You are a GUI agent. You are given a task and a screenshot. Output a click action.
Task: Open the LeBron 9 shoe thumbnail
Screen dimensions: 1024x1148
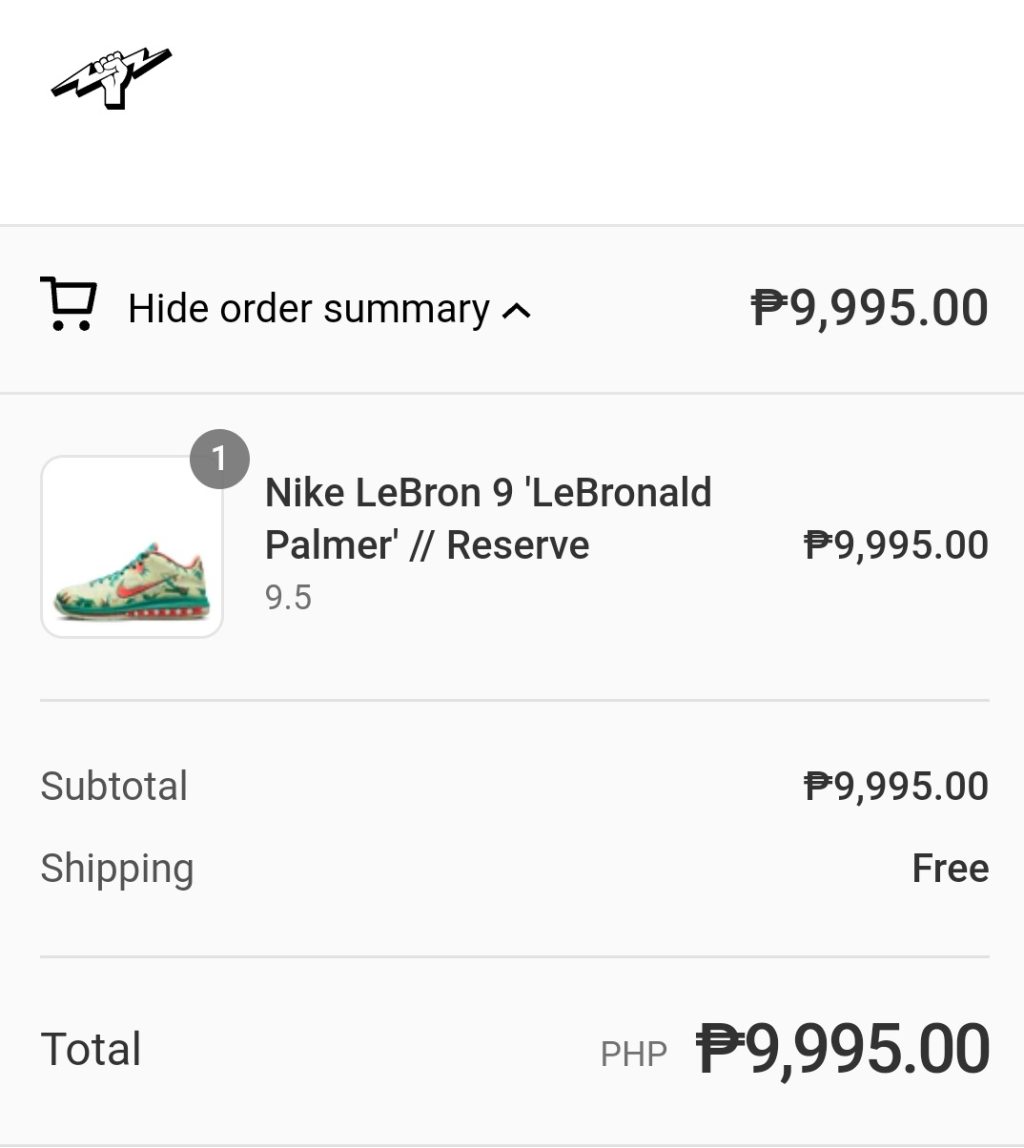click(x=131, y=546)
